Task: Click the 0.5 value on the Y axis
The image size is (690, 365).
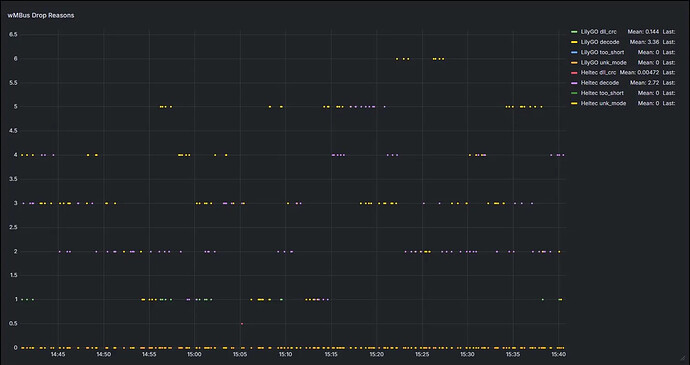Action: (13, 324)
